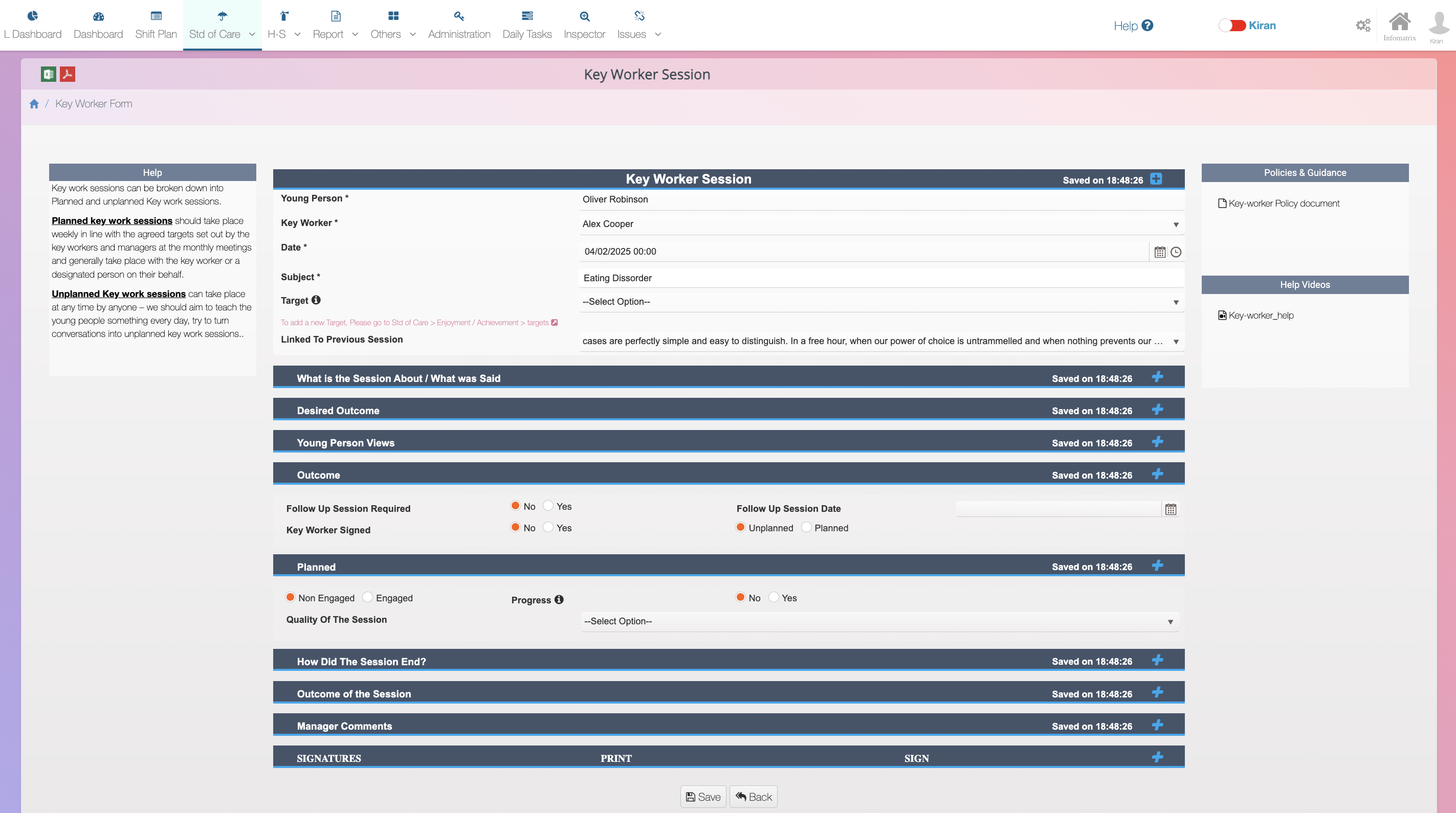The image size is (1456, 813).
Task: Click the Back button
Action: click(754, 797)
